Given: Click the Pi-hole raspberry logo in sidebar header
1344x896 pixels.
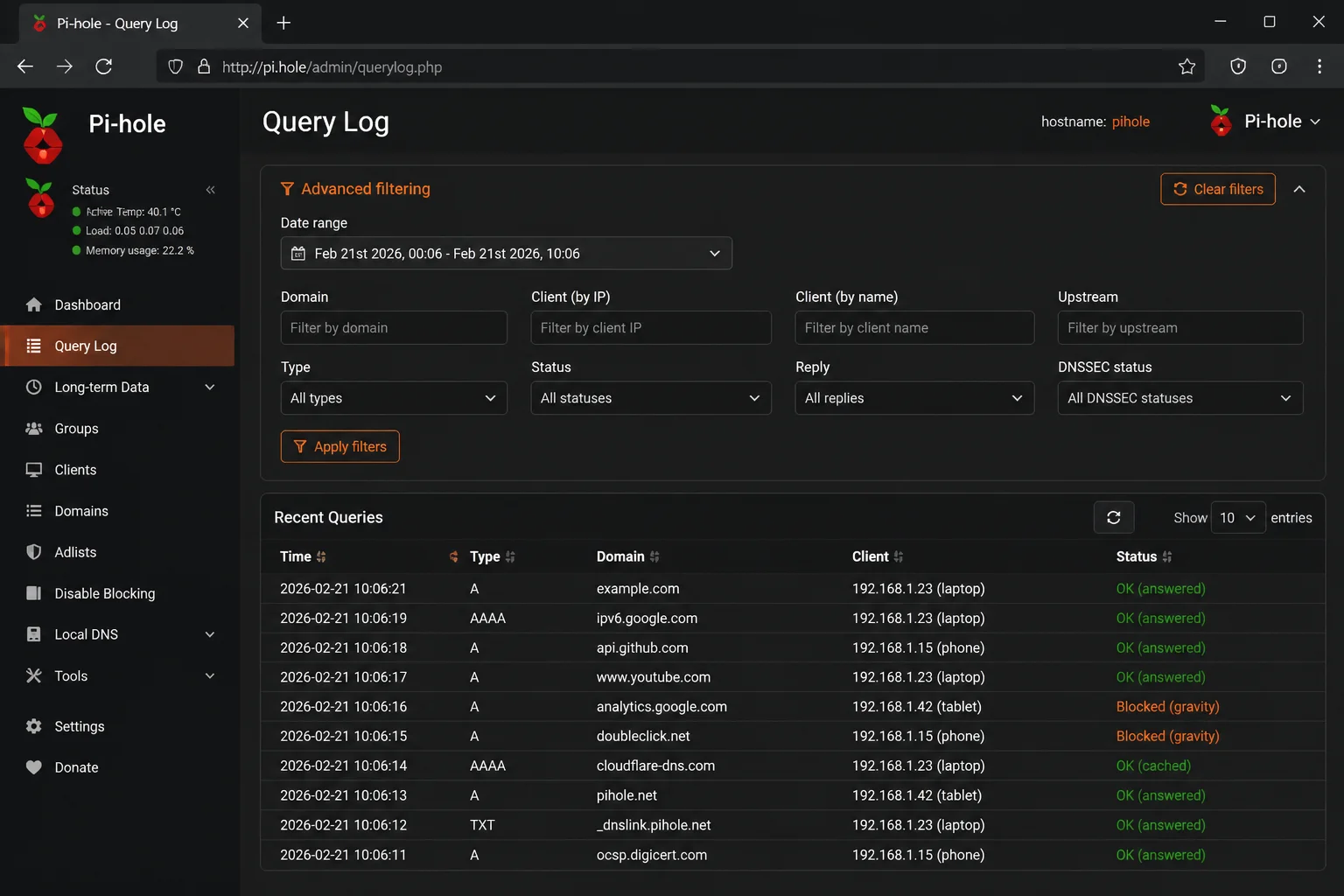Looking at the screenshot, I should (42, 135).
